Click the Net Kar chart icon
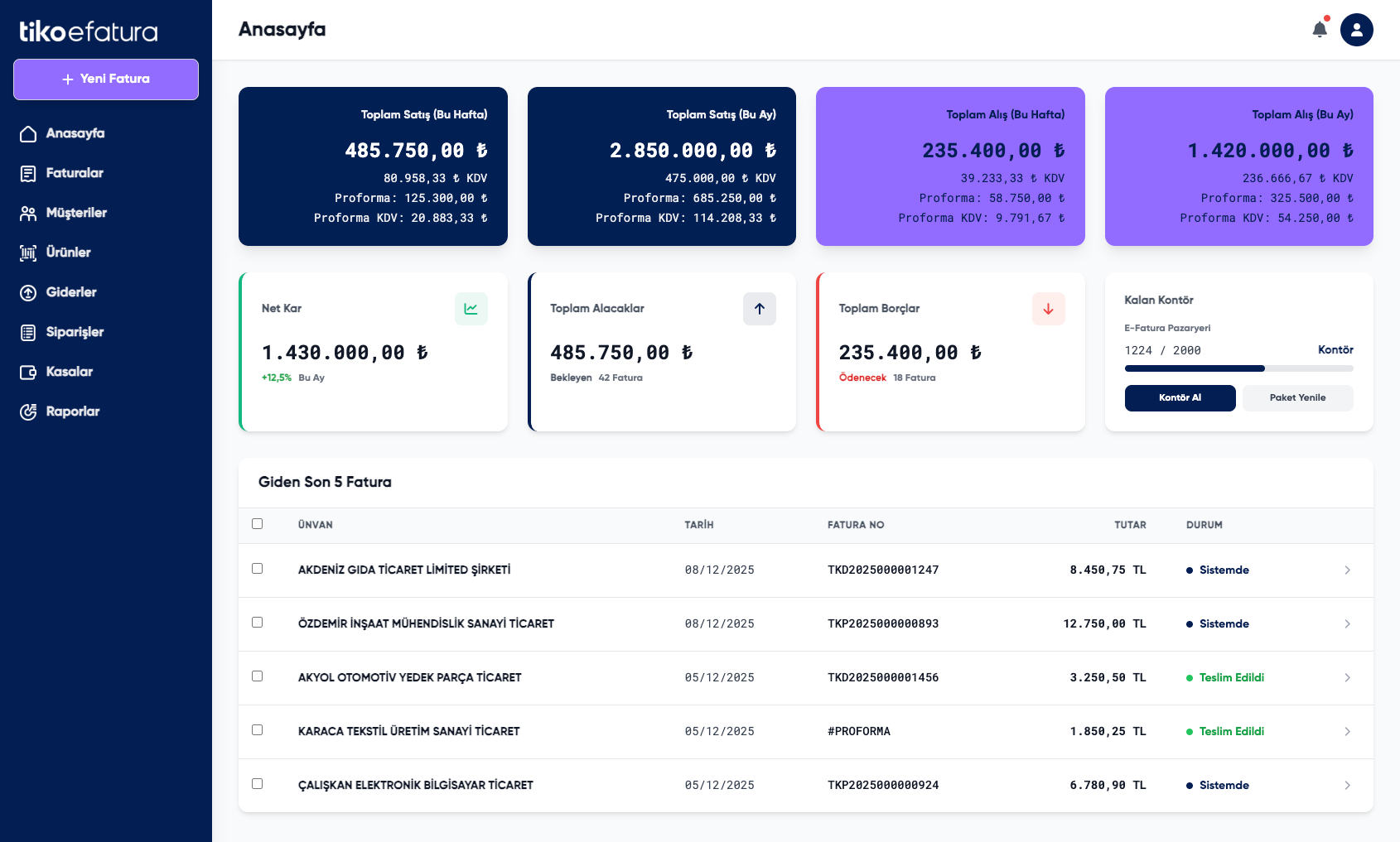Viewport: 1400px width, 842px height. tap(471, 309)
